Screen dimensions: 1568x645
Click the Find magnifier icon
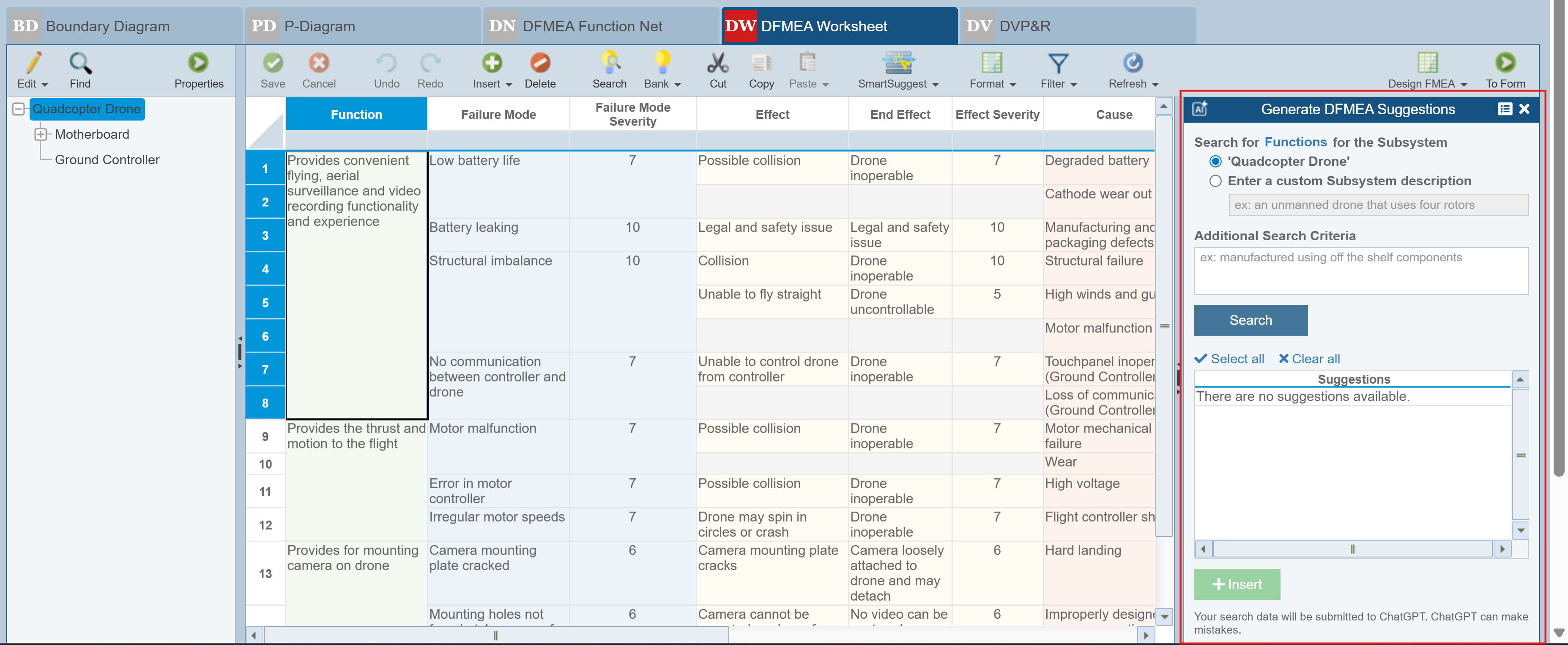[x=80, y=63]
